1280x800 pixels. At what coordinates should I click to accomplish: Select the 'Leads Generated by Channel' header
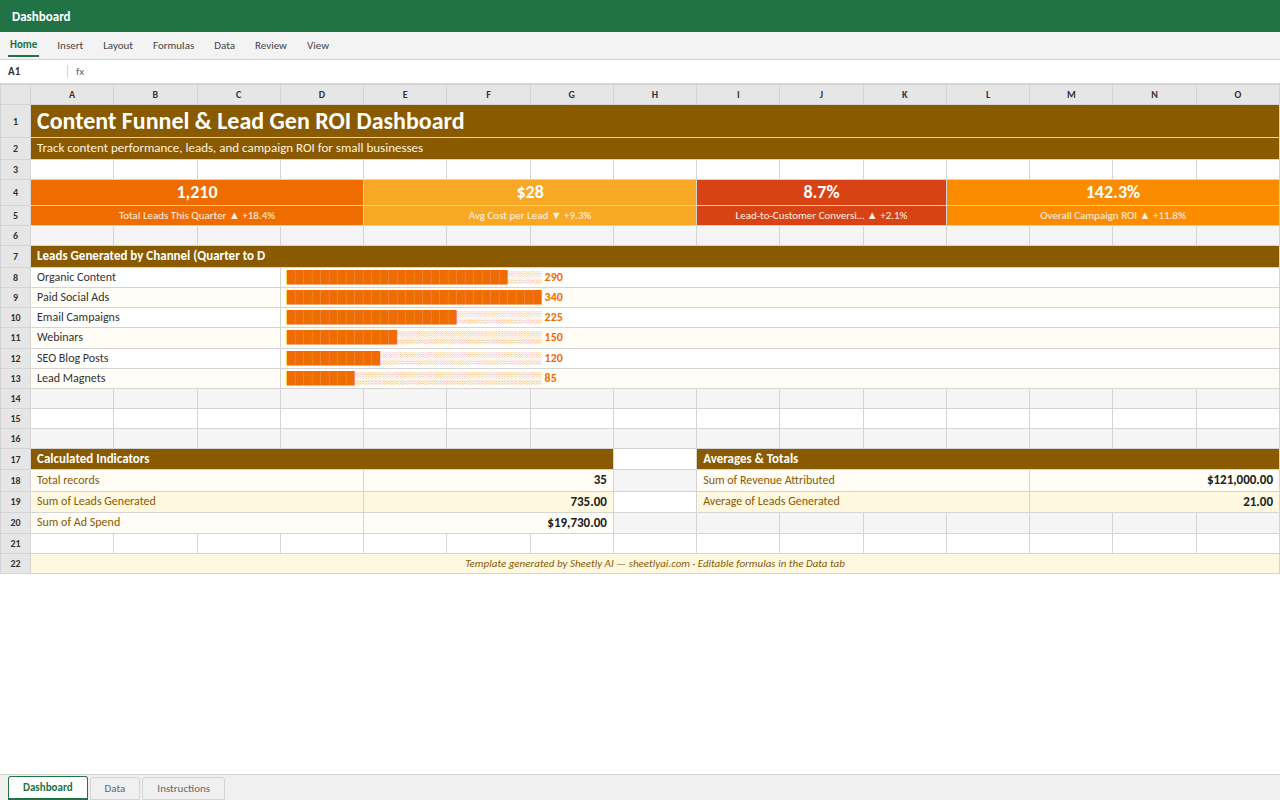pos(655,256)
